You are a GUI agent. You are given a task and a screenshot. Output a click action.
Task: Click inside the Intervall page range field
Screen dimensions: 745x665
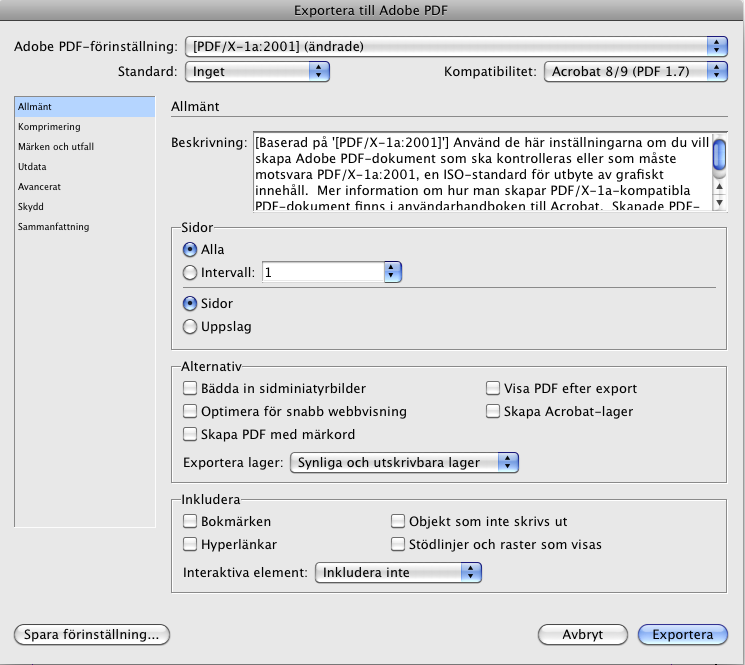coord(323,272)
